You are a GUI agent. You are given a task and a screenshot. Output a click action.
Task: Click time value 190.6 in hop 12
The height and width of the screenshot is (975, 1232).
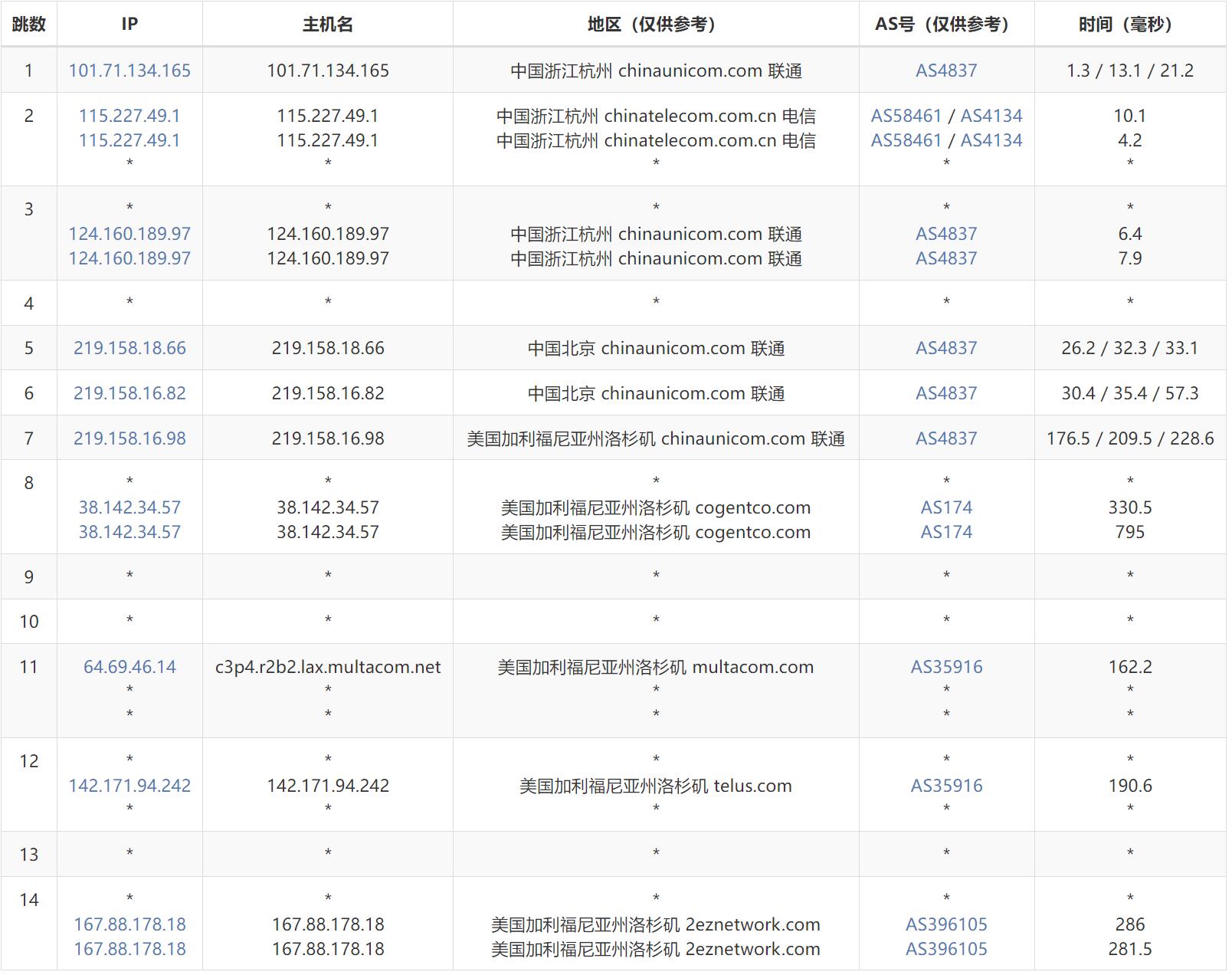[x=1130, y=786]
